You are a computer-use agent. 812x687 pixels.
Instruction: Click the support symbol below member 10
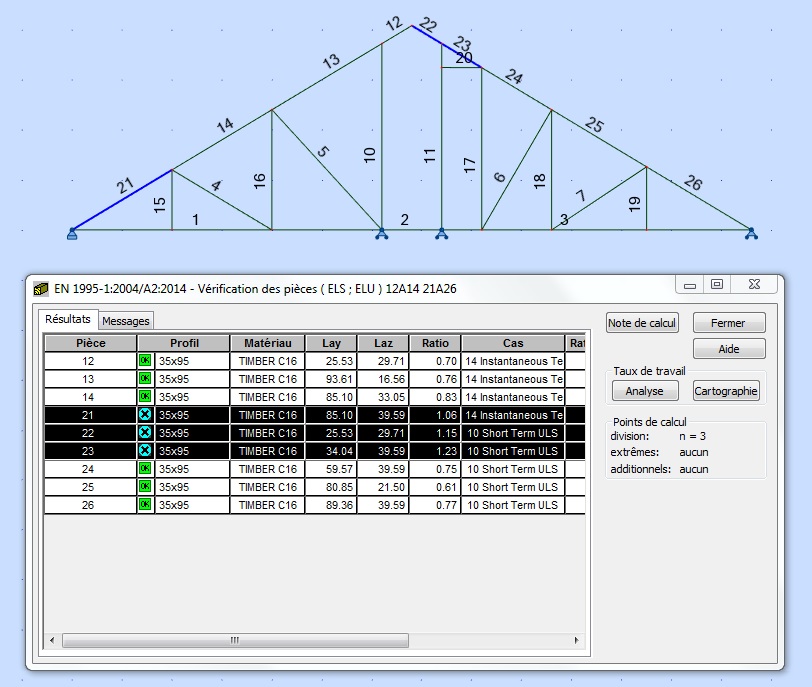pos(382,234)
